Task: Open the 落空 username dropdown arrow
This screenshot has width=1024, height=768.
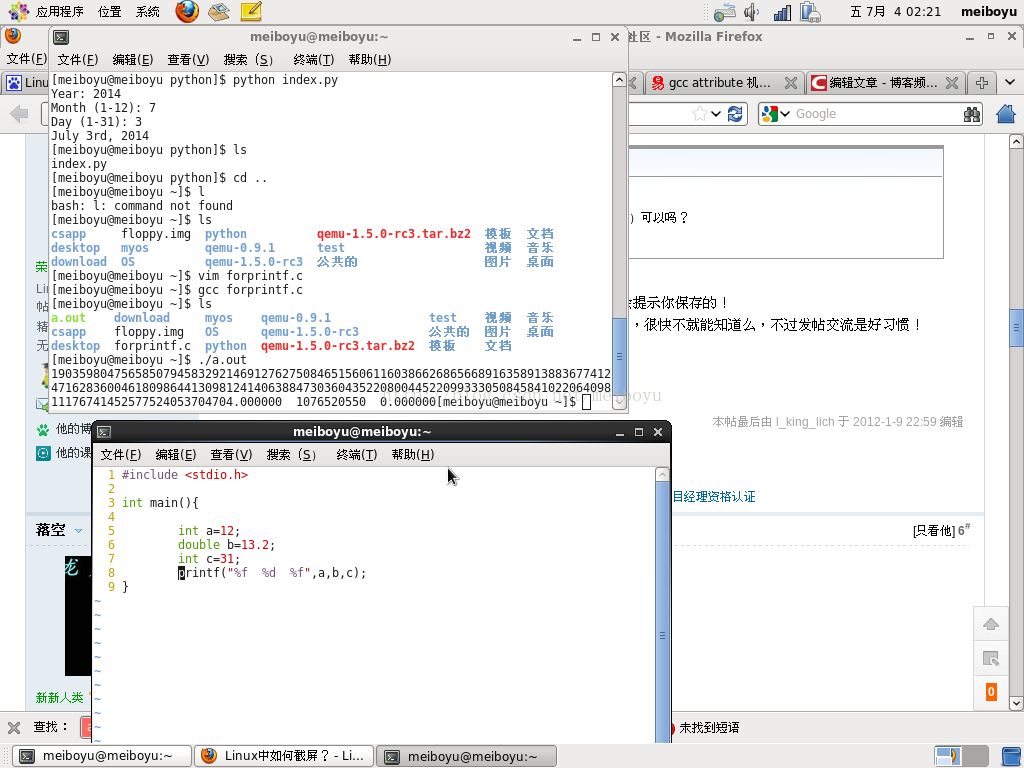Action: click(x=78, y=531)
